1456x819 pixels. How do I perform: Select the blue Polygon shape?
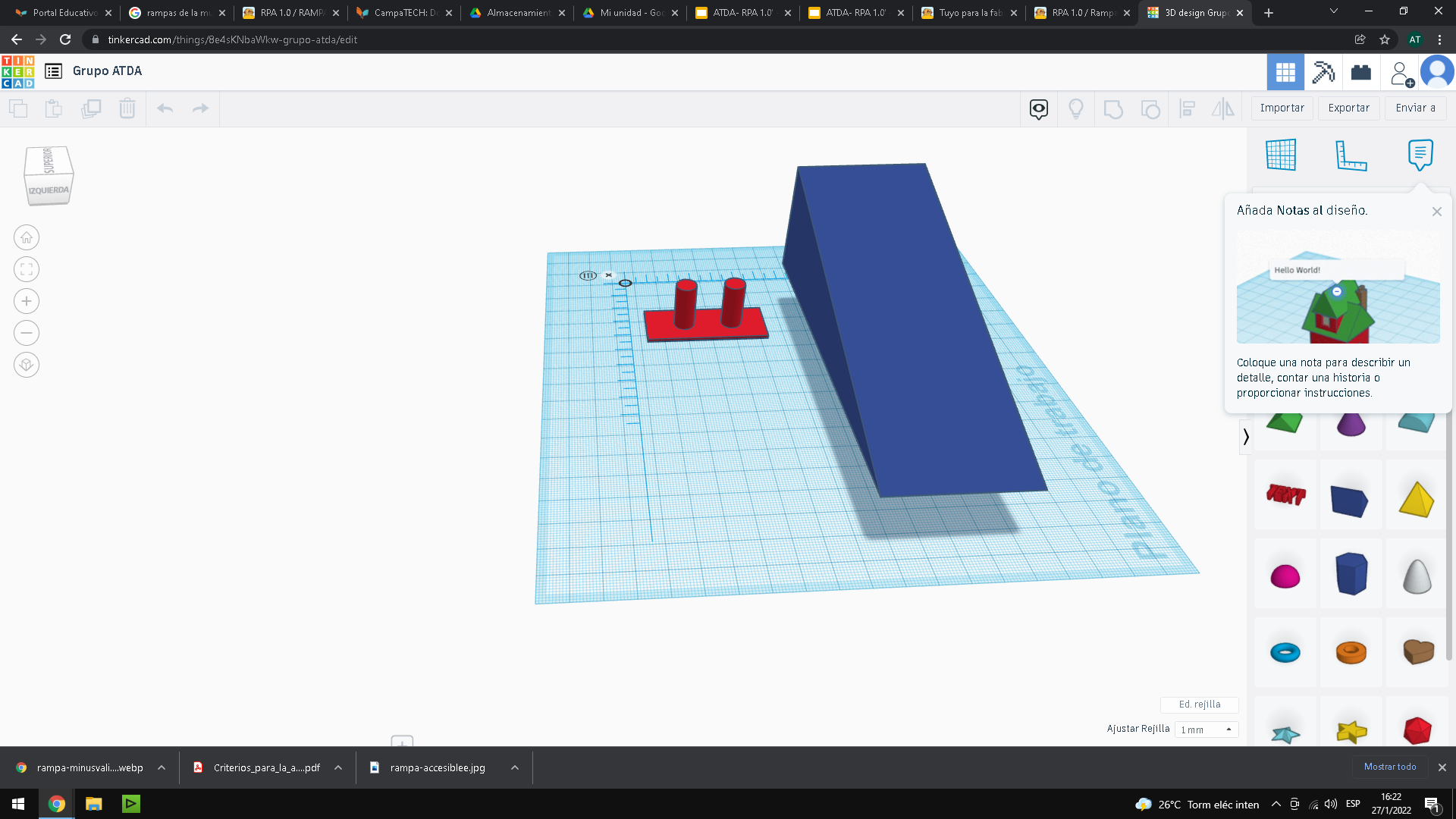pos(1351,573)
